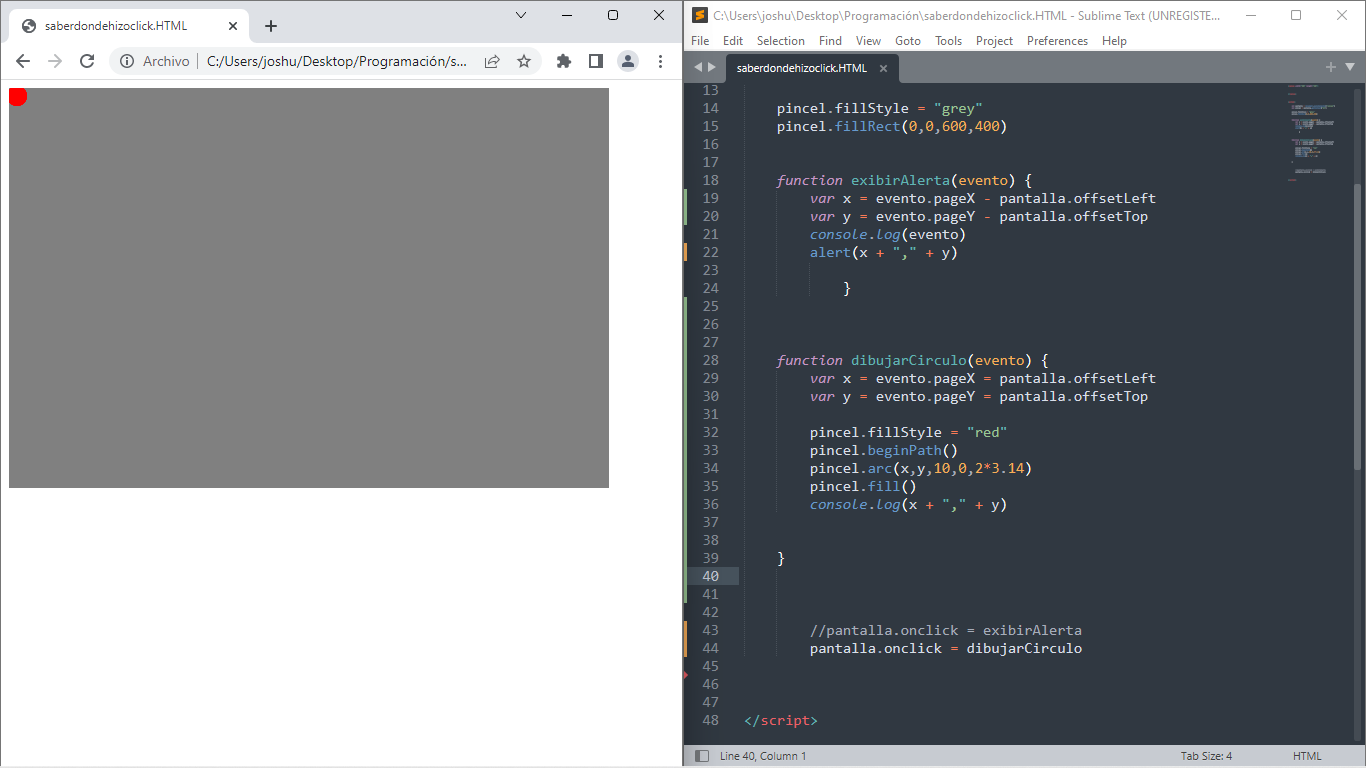Viewport: 1366px width, 768px height.
Task: Click dibujarCirculo in the function definition
Action: click(x=909, y=360)
